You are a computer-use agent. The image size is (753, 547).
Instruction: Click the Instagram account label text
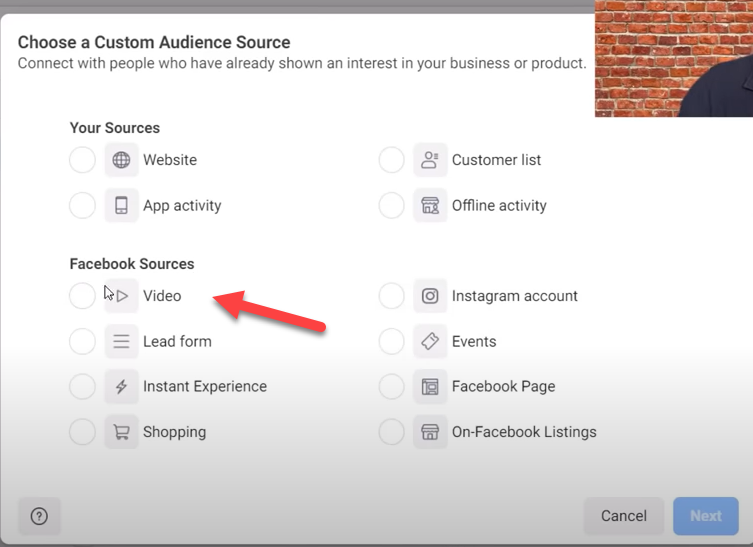(515, 296)
